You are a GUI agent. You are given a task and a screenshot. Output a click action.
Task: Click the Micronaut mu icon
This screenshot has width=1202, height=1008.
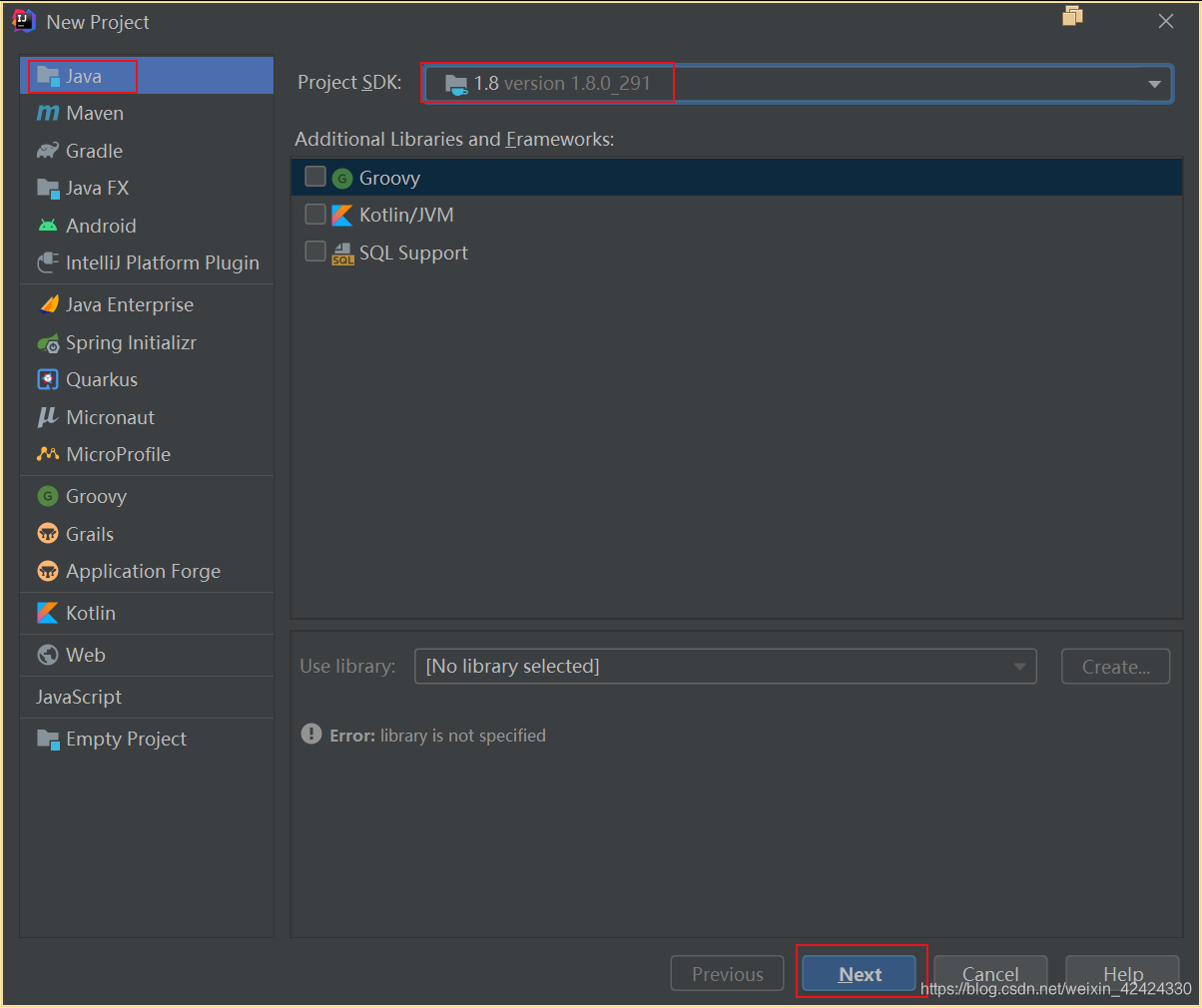tap(48, 417)
